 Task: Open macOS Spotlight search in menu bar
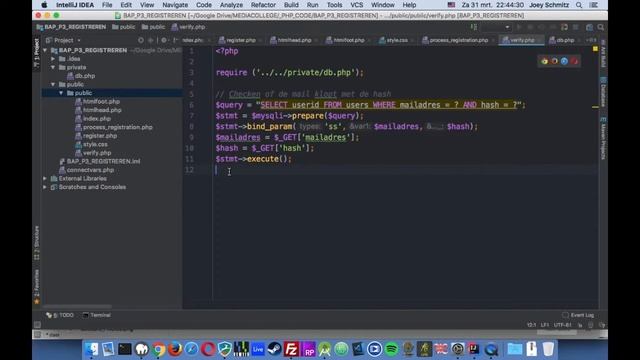[x=579, y=5]
